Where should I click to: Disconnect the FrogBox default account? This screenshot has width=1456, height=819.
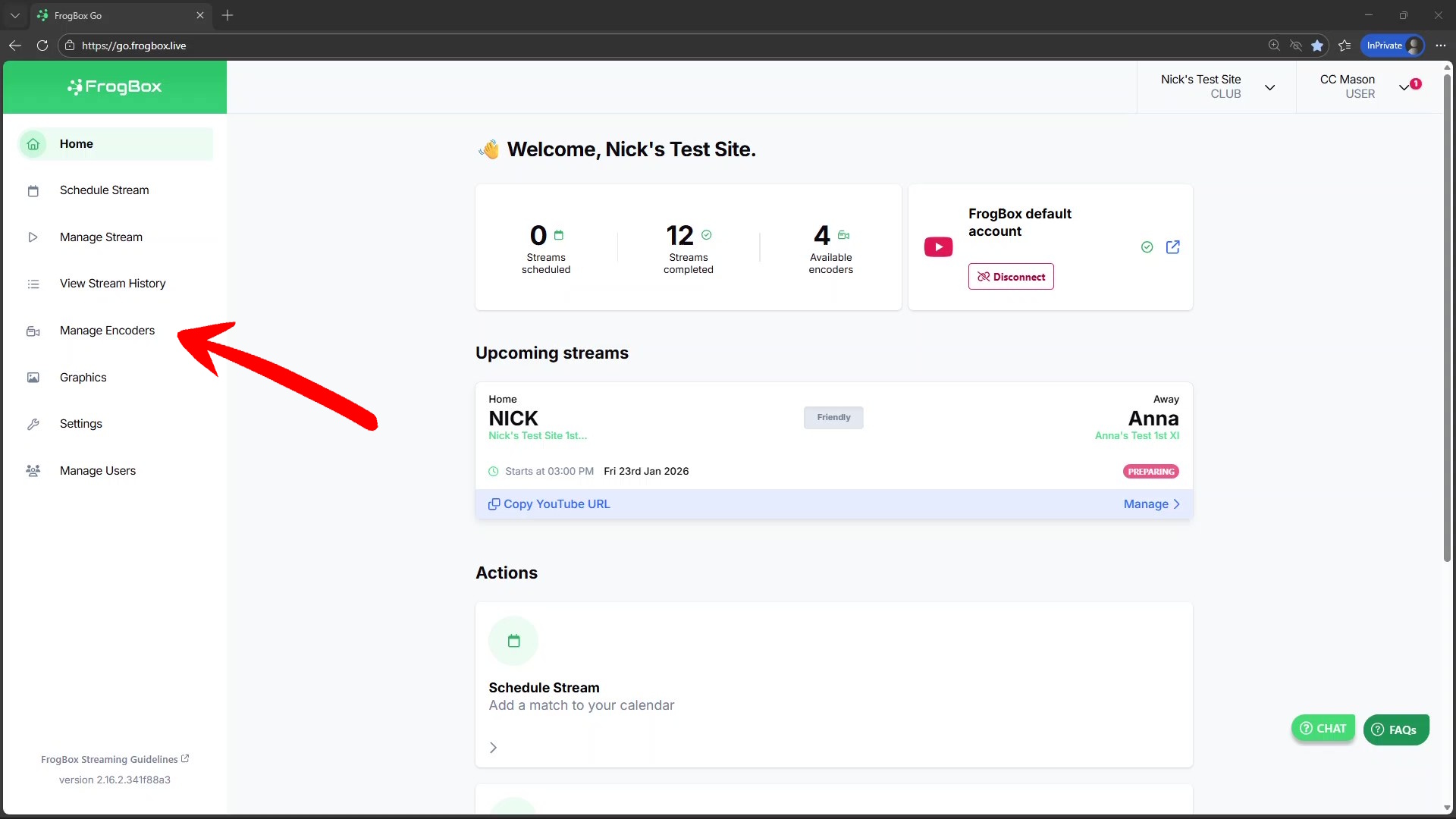coord(1010,277)
